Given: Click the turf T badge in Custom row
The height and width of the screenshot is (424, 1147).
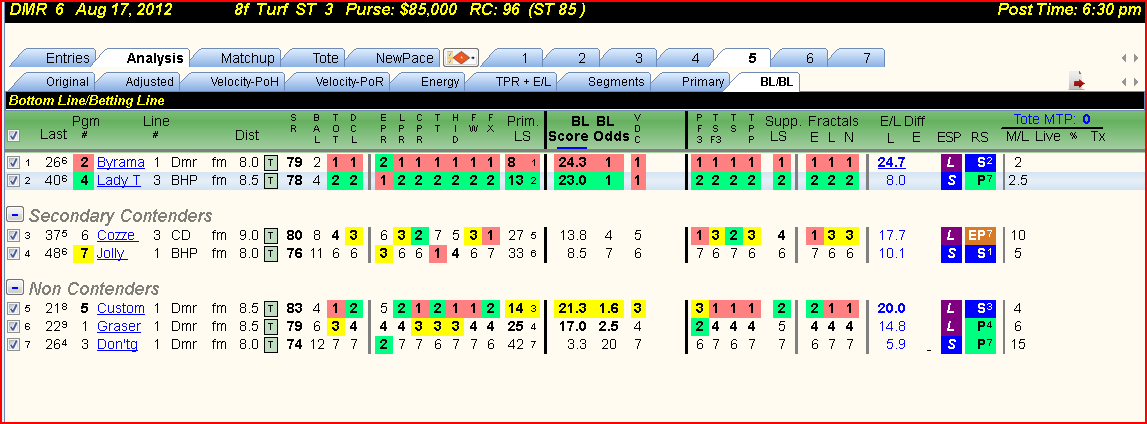Looking at the screenshot, I should click(270, 308).
